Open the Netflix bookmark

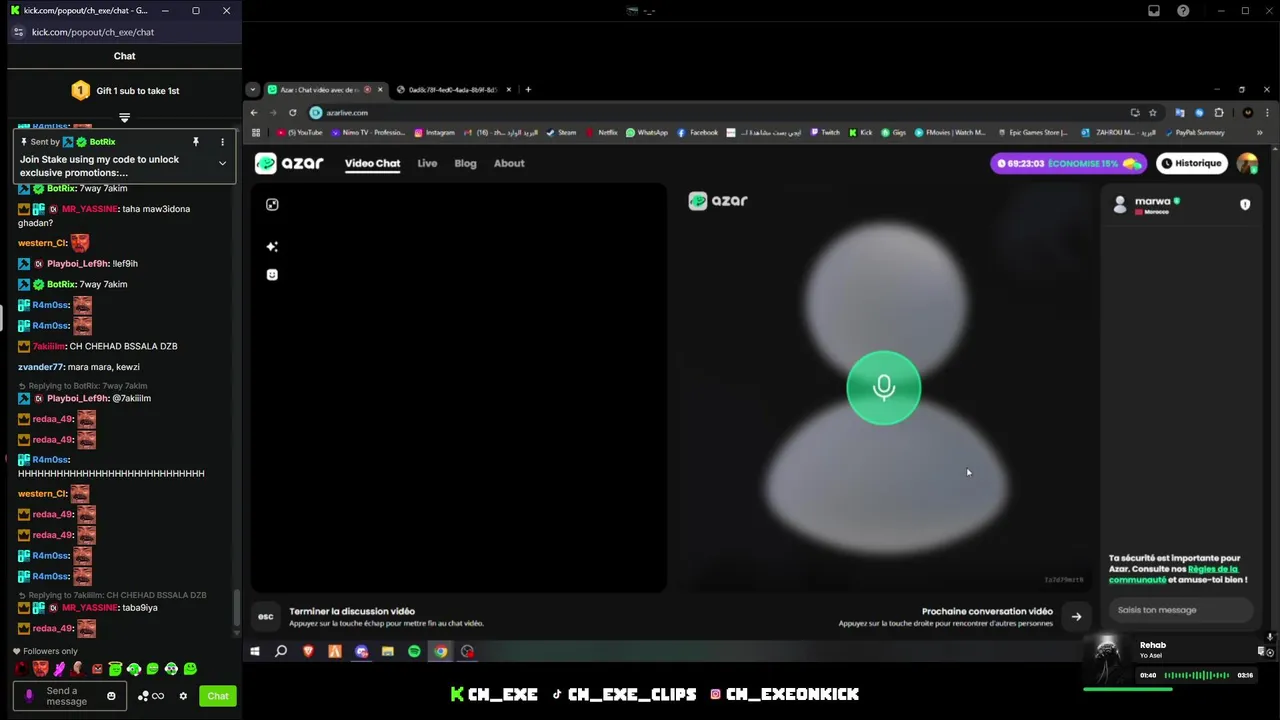pyautogui.click(x=602, y=132)
